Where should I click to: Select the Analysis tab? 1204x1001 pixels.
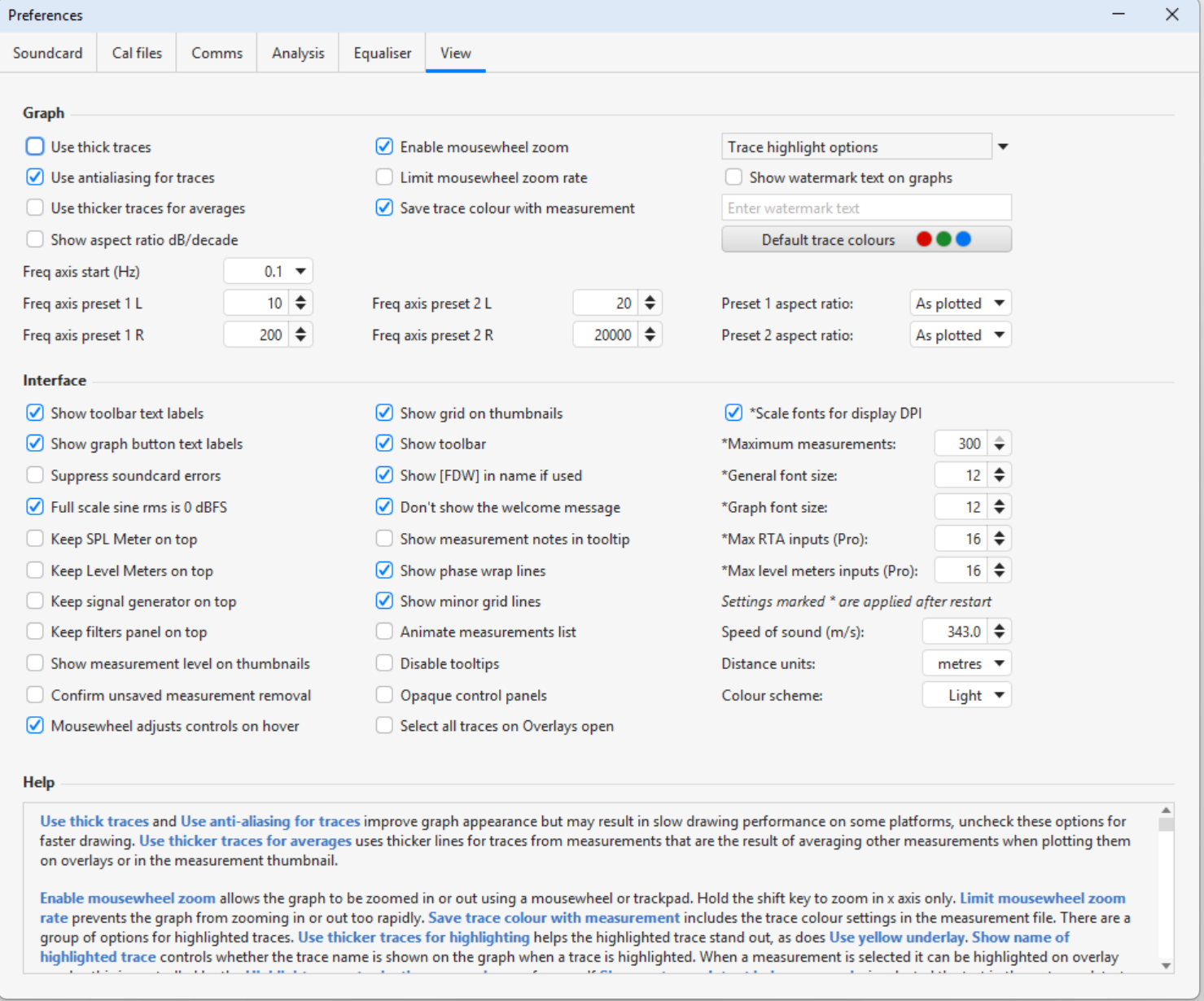298,53
